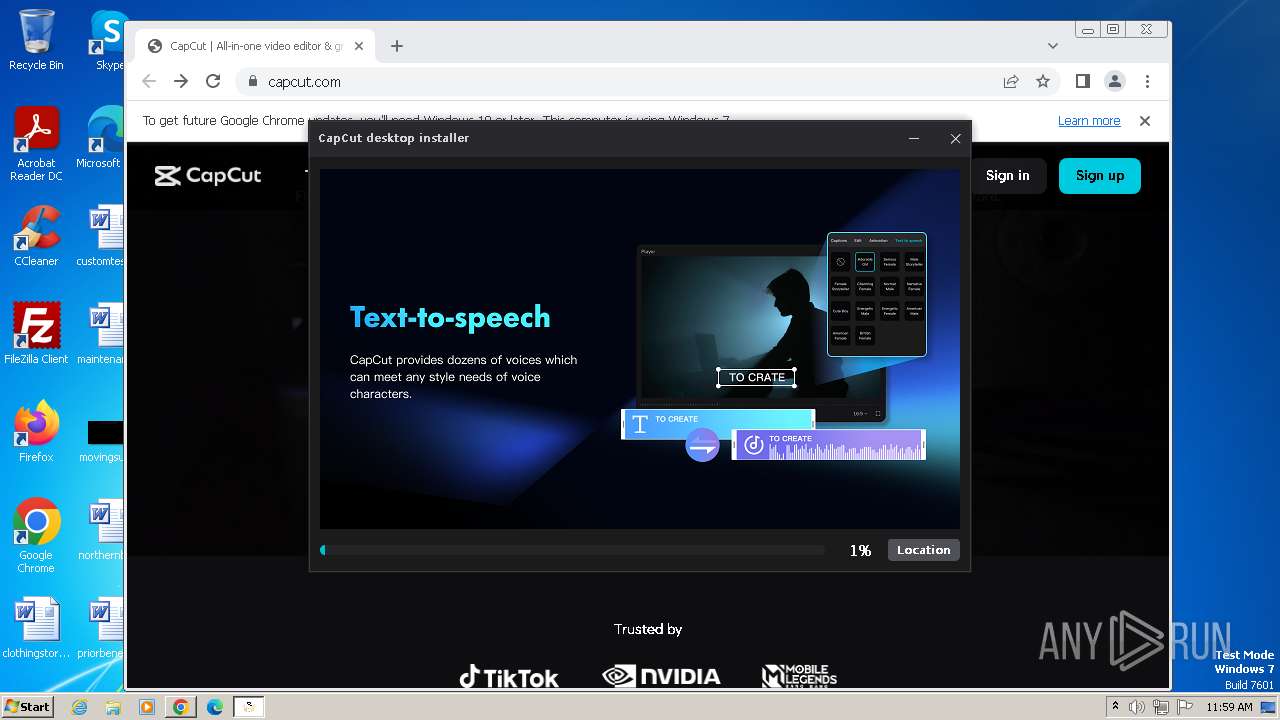Select the Firefox desktop icon

coord(36,432)
